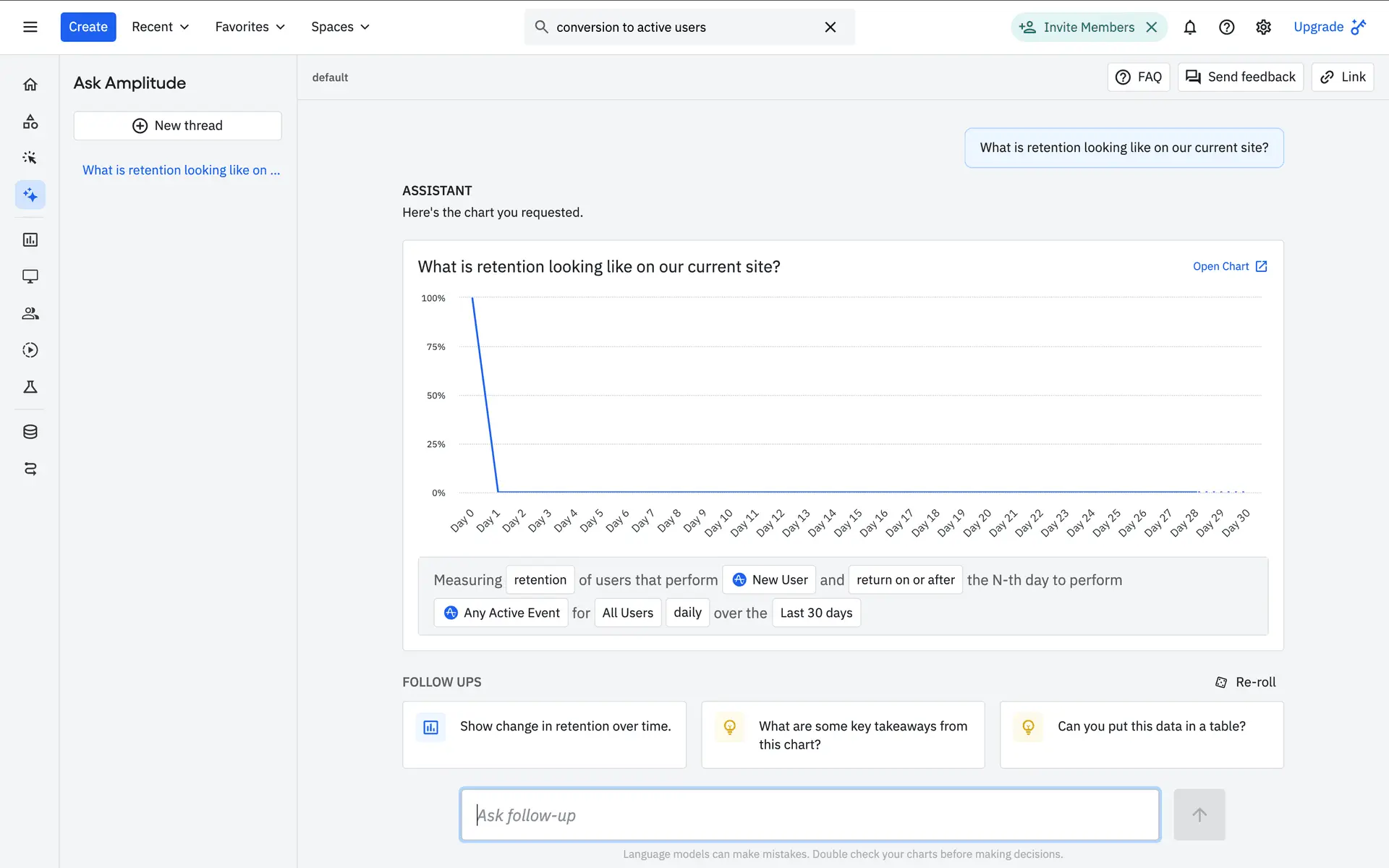The width and height of the screenshot is (1389, 868).
Task: Open the data database icon
Action: click(30, 432)
